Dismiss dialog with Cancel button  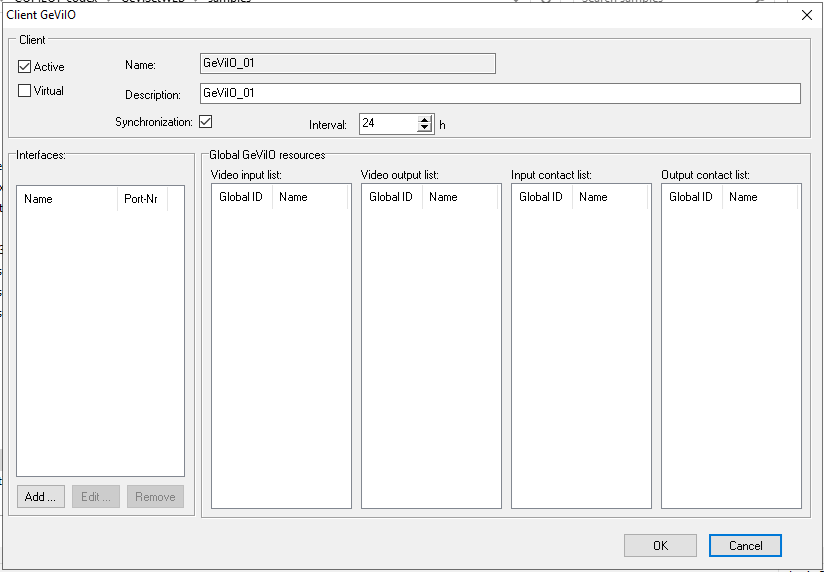point(745,546)
